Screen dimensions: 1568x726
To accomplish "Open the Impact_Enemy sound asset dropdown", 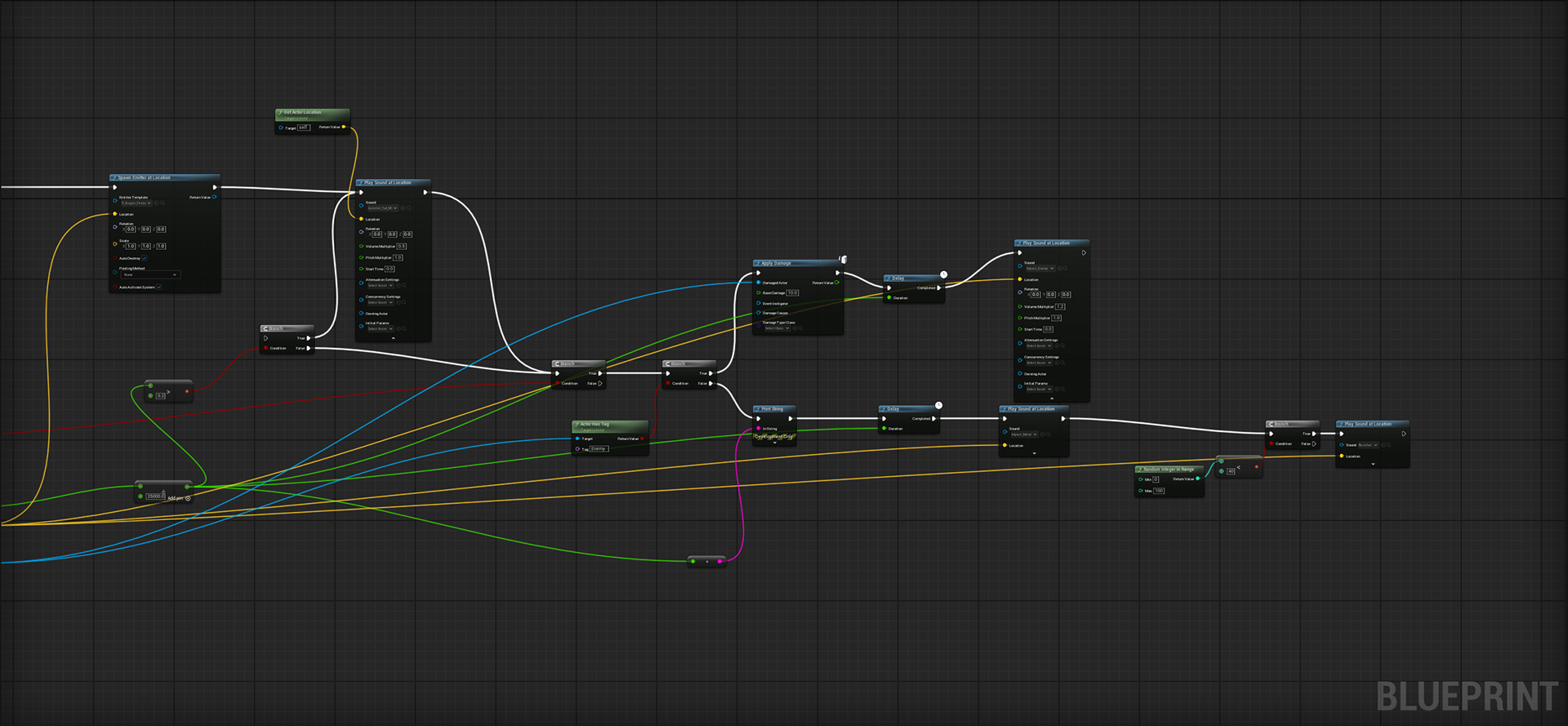I will 1040,269.
